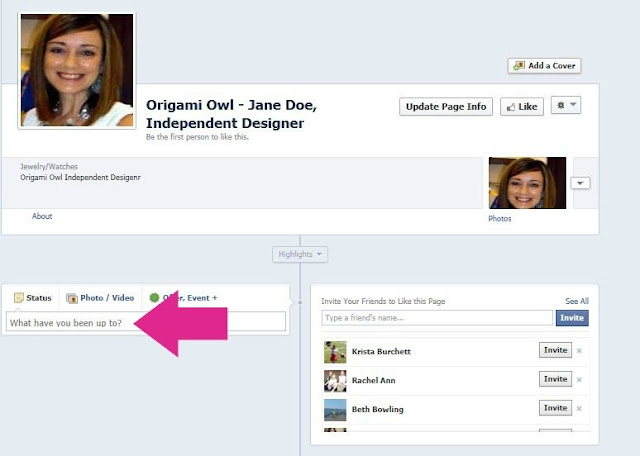Click the page profile picture

(77, 70)
